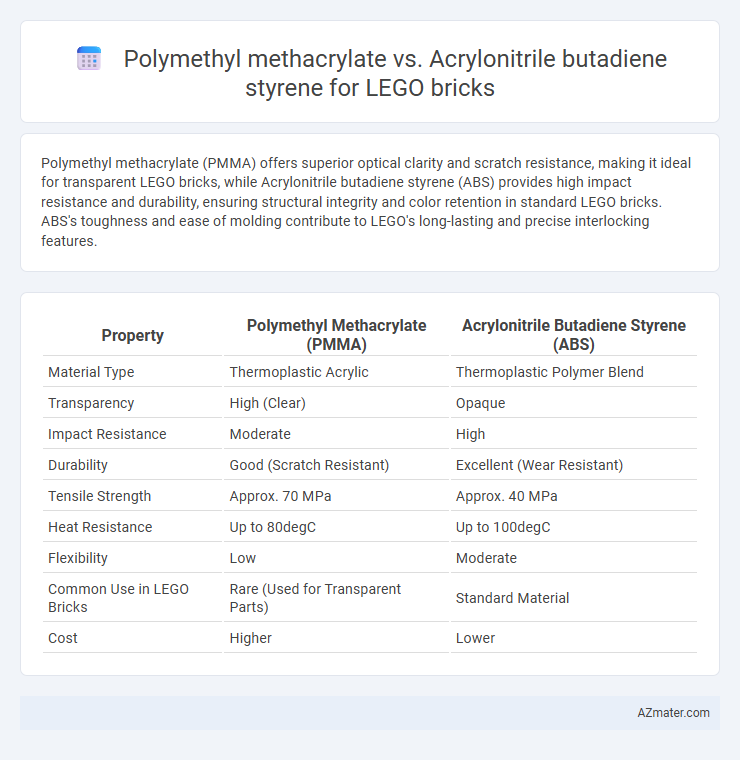
Task: Click the calendar grid icon beside the title
Action: coord(89,59)
